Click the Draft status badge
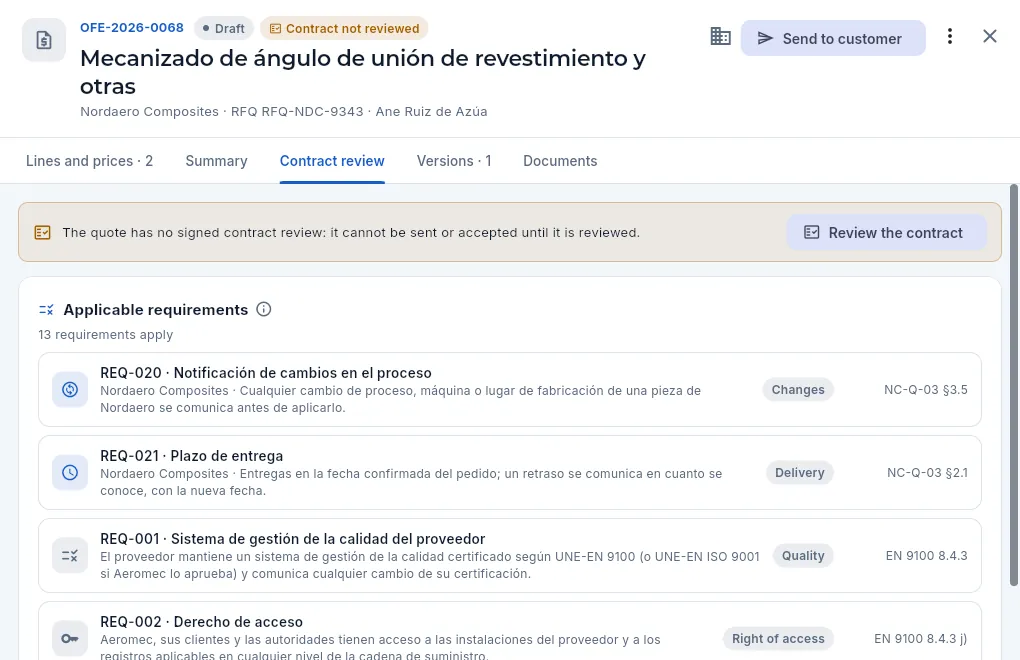This screenshot has height=660, width=1020. (224, 29)
